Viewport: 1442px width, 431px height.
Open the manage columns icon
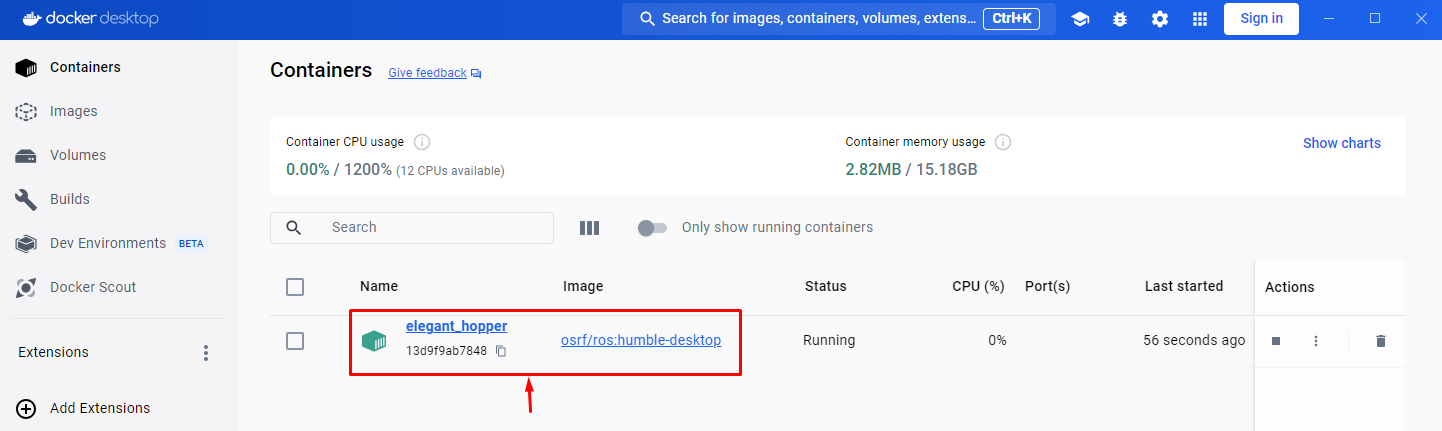(x=589, y=228)
